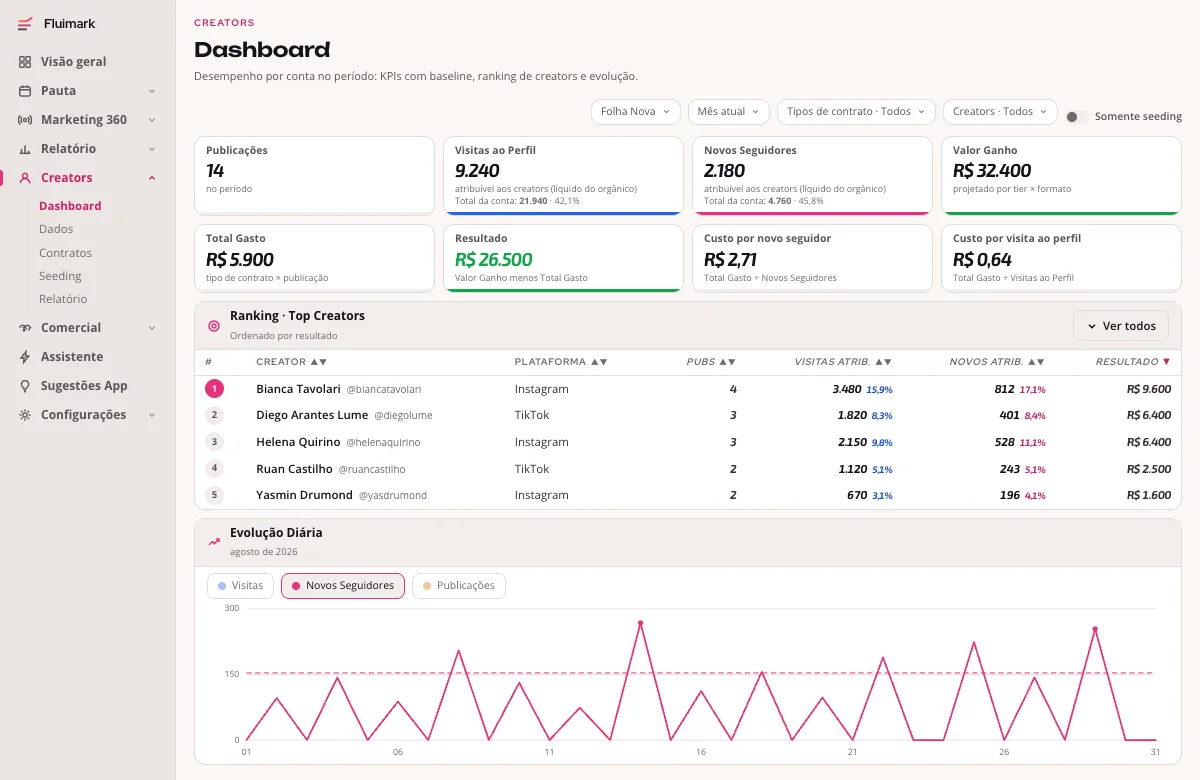Click the Visão geral grid icon
This screenshot has height=780, width=1200.
pos(25,62)
